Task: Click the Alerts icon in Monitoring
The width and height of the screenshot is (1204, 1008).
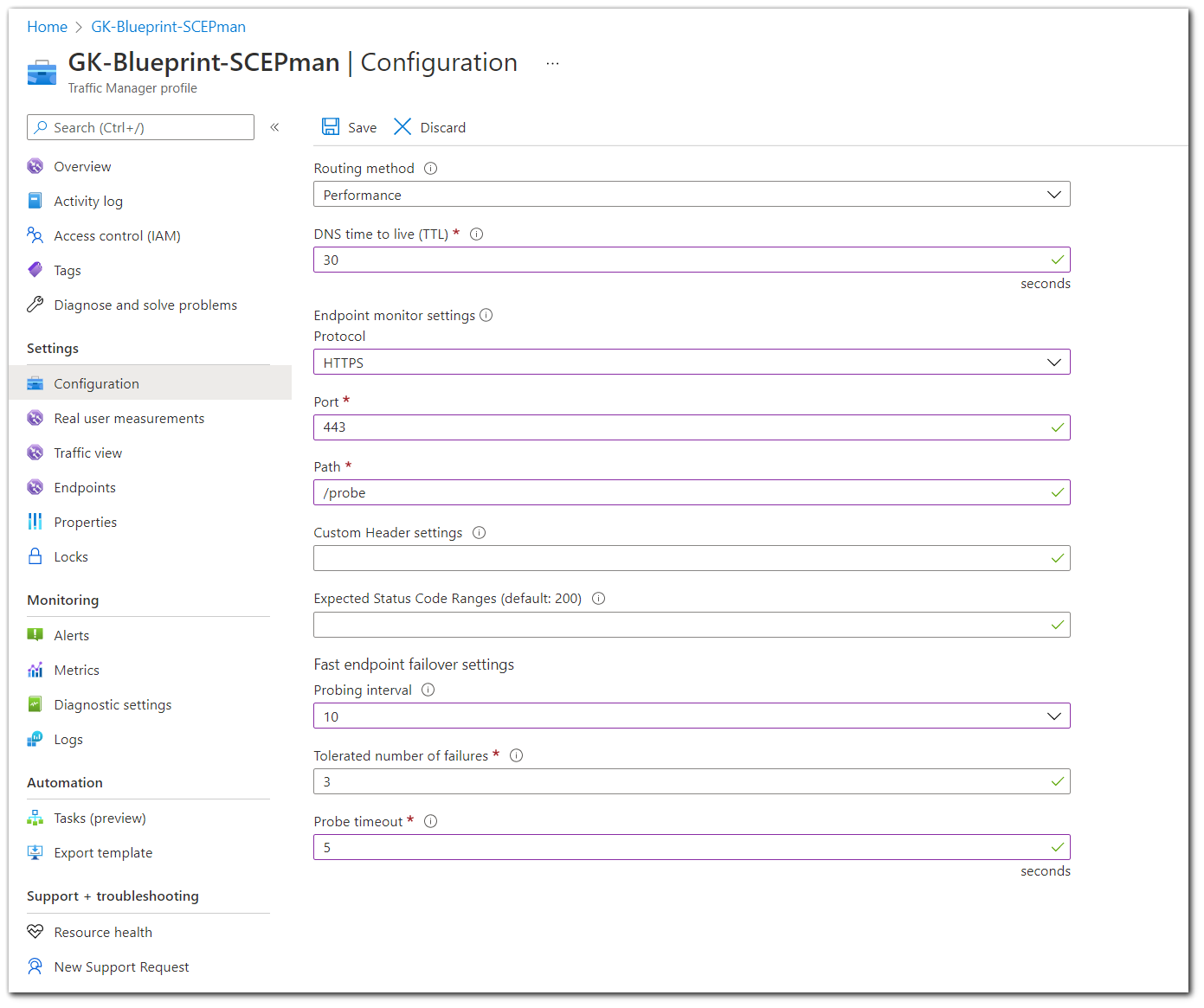Action: click(35, 635)
